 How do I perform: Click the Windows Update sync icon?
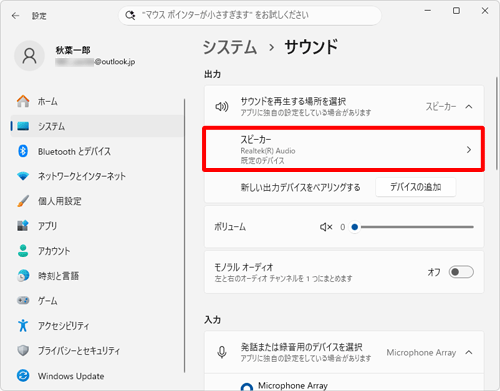click(x=23, y=376)
